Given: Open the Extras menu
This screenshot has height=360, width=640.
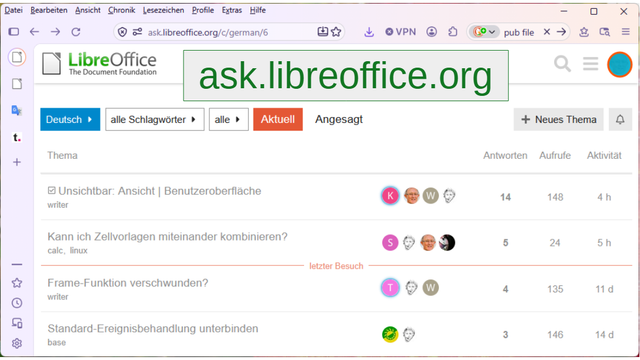Looking at the screenshot, I should 232,10.
